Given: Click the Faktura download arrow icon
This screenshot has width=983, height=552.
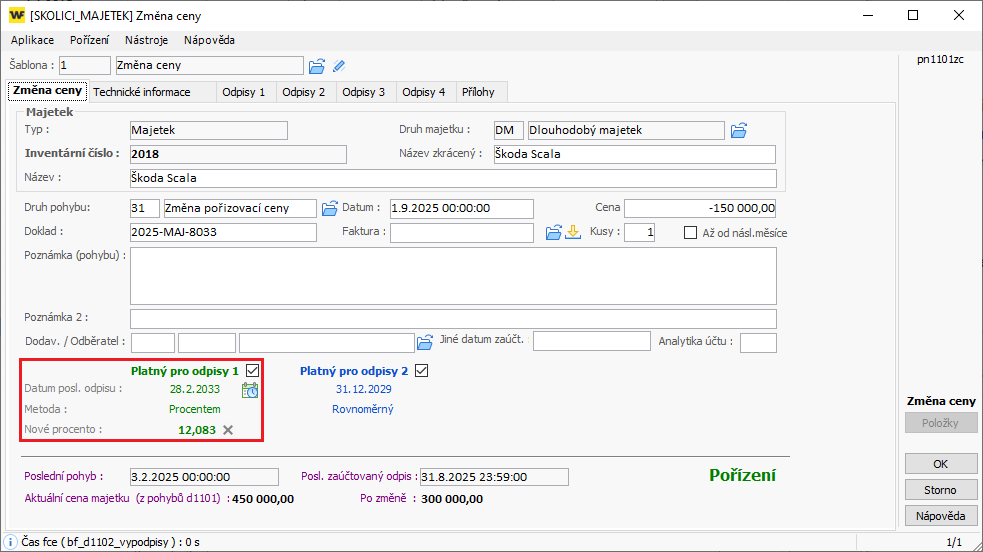Looking at the screenshot, I should point(573,233).
